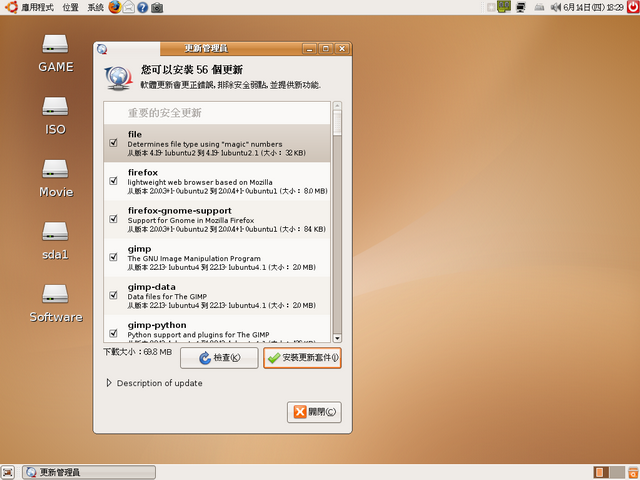Click the 安裝更新套件 (Install Updates) button
The width and height of the screenshot is (640, 480).
[x=302, y=358]
